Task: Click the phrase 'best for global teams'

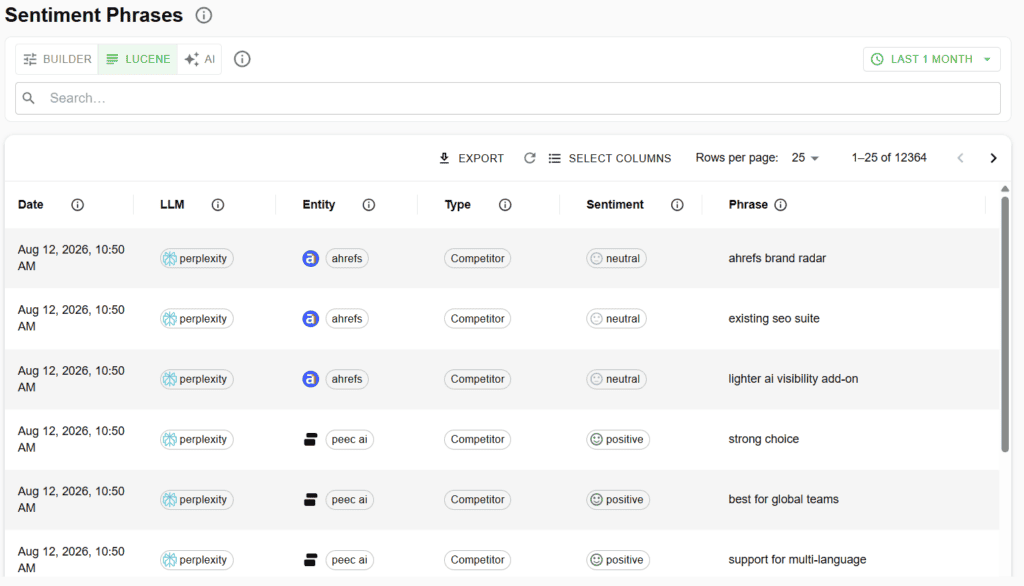Action: [x=784, y=499]
